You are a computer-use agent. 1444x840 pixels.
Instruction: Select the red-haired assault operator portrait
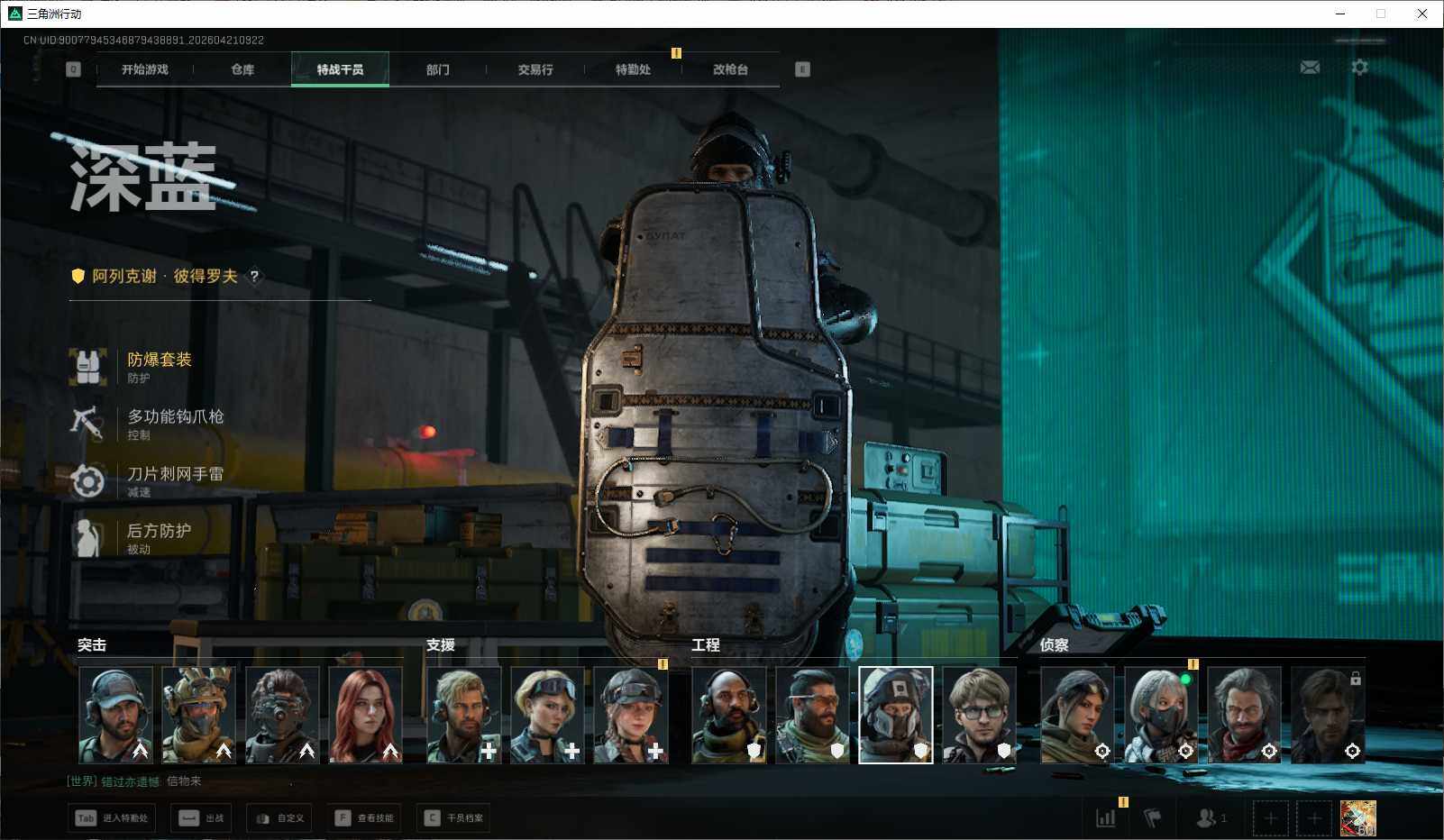tap(365, 715)
